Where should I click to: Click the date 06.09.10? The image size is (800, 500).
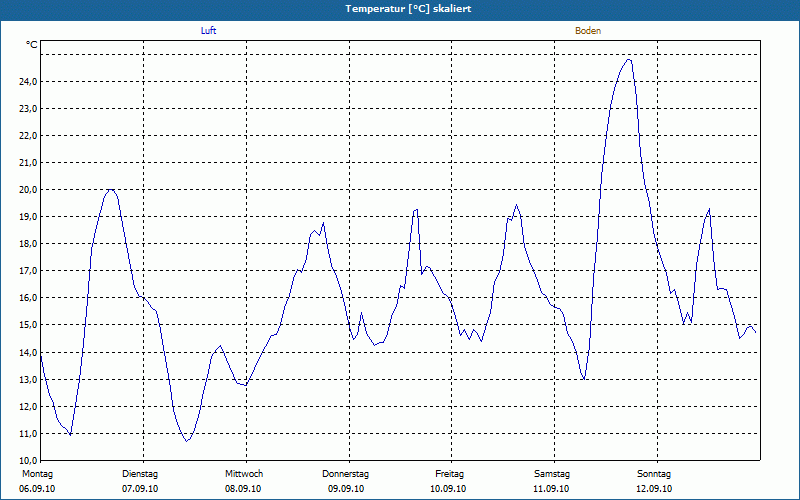[37, 489]
